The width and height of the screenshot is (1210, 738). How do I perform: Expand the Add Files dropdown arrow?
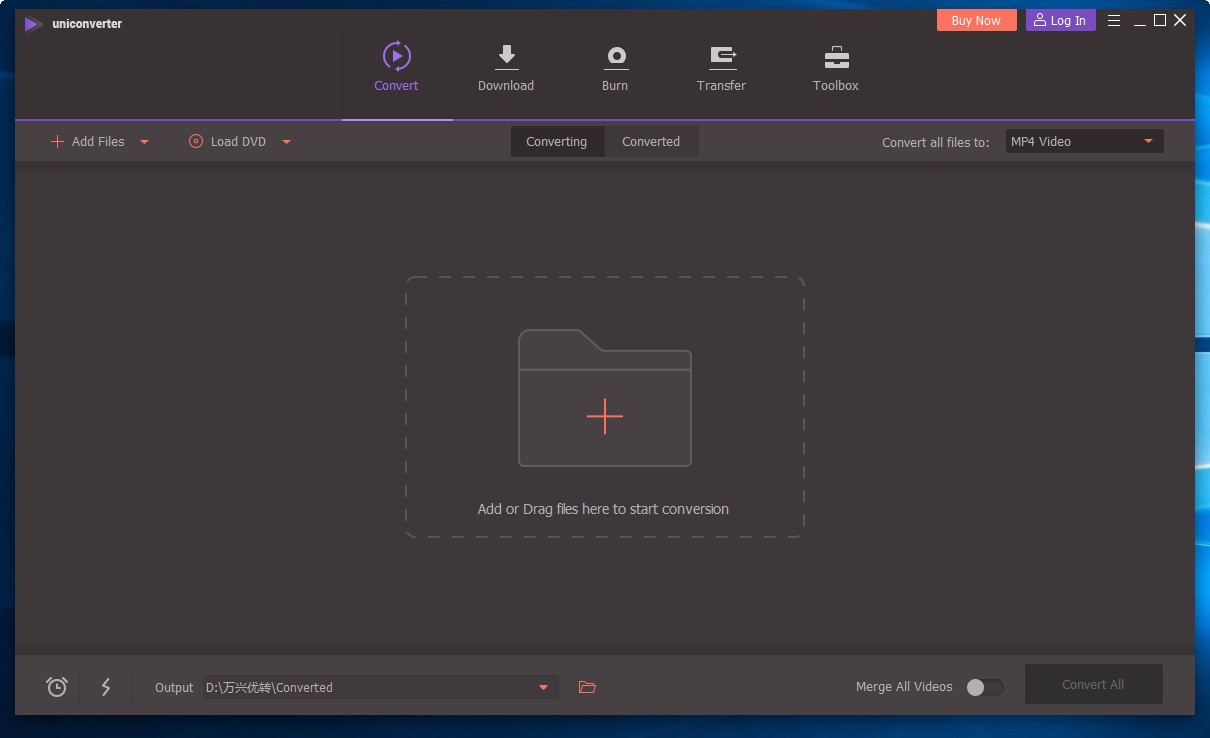144,142
